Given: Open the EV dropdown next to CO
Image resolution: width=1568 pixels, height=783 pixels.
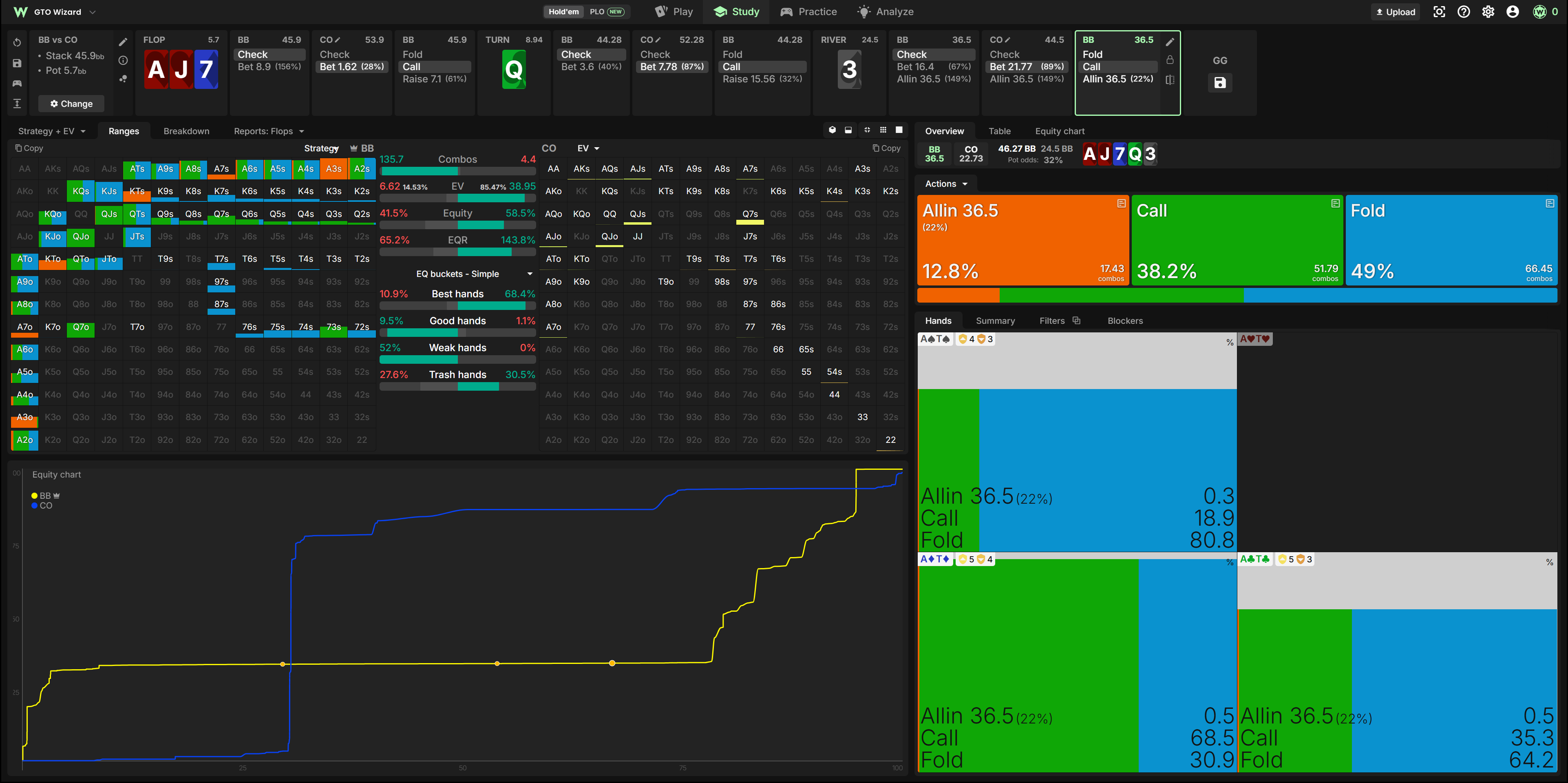Looking at the screenshot, I should [588, 148].
